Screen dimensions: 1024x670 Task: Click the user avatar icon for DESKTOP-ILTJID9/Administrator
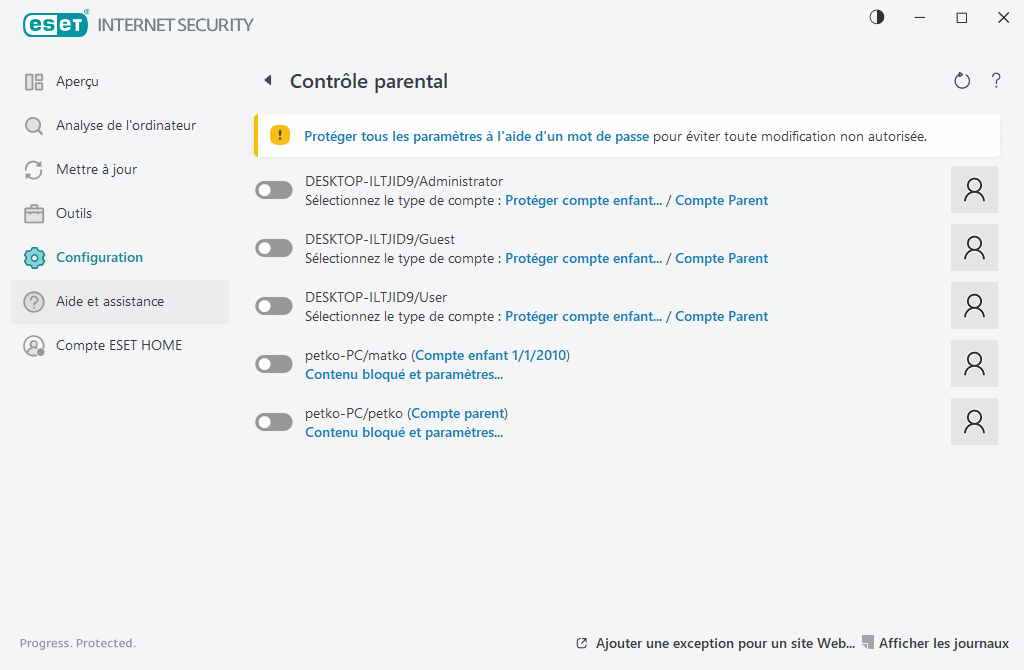pyautogui.click(x=974, y=190)
